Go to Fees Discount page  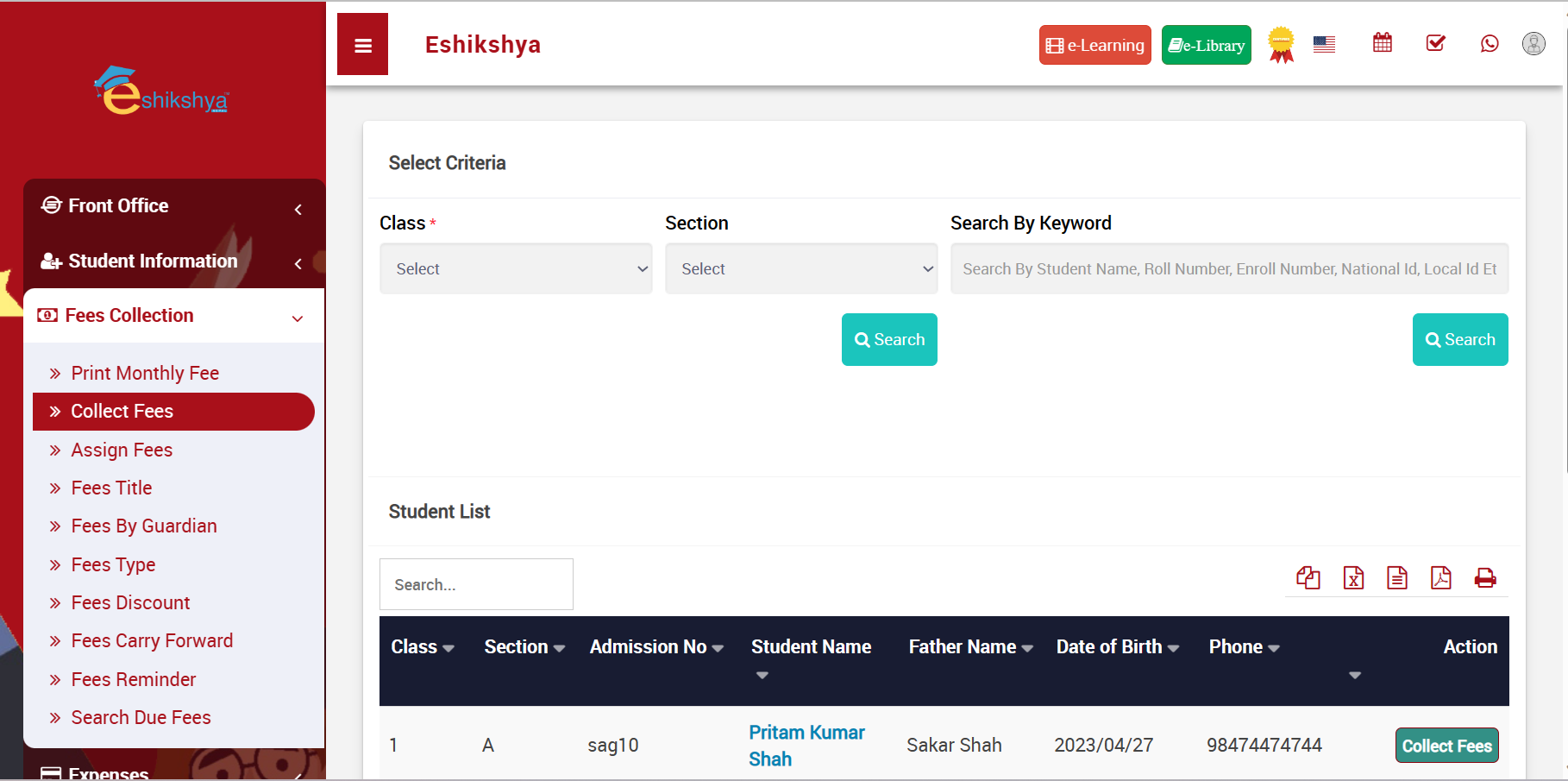click(x=130, y=603)
